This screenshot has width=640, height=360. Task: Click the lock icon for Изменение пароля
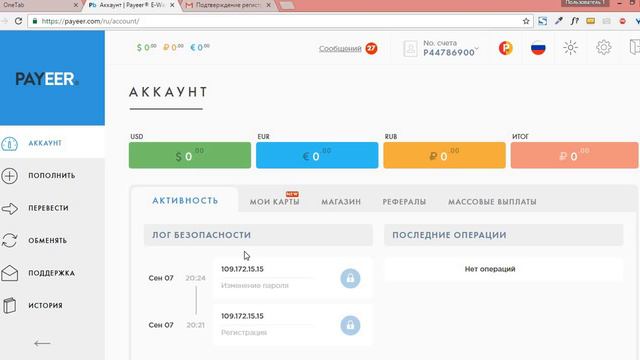click(x=350, y=278)
